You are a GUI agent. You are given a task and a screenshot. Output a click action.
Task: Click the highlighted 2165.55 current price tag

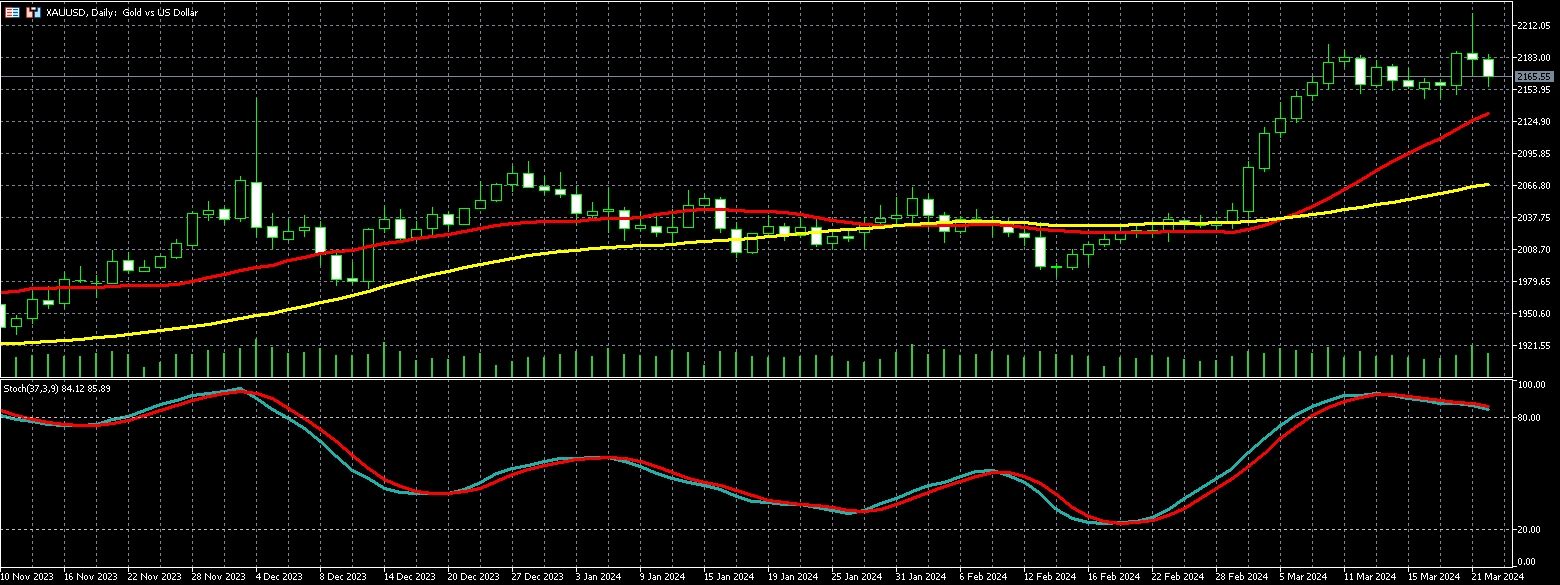(x=1533, y=77)
